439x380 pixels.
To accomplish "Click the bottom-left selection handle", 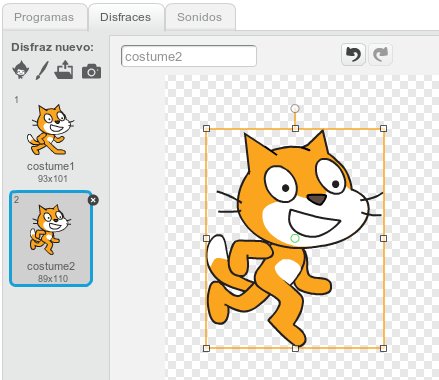I will (x=206, y=348).
